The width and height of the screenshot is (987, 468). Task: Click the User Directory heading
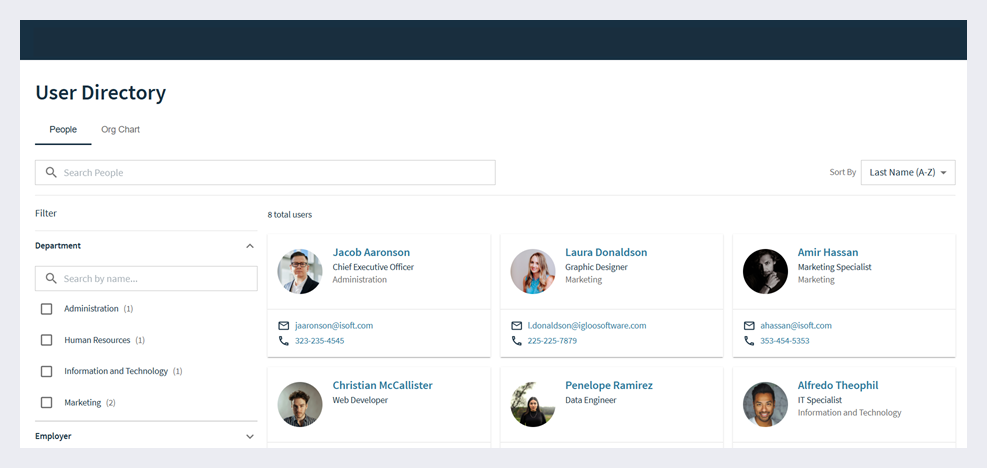(x=101, y=93)
